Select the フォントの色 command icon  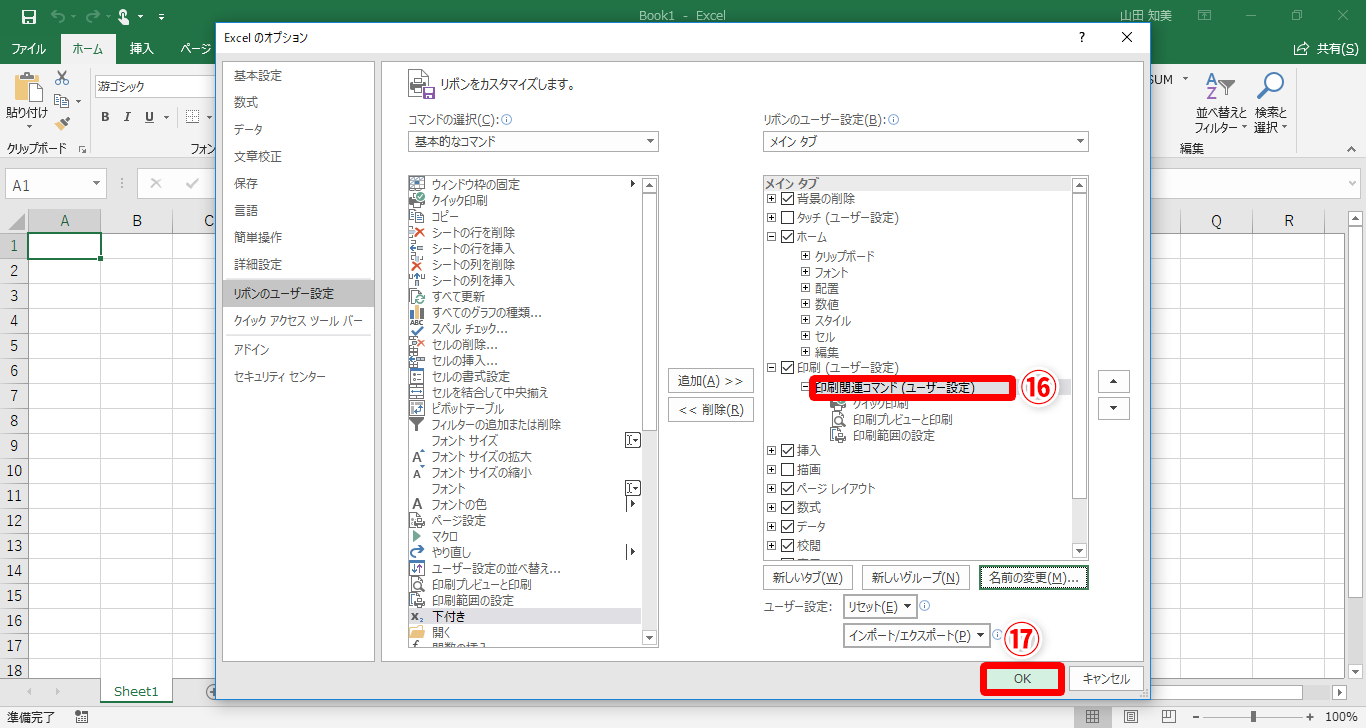(x=417, y=504)
